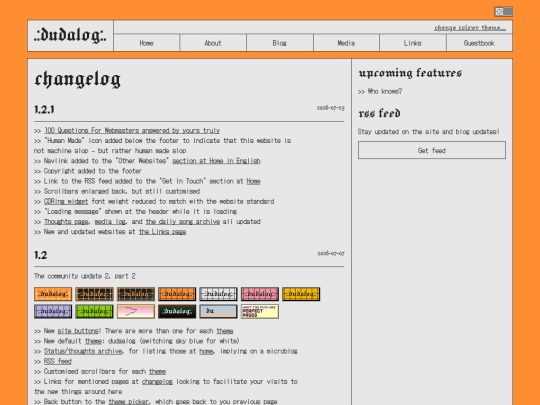The width and height of the screenshot is (540, 405).
Task: Go to the Home nav tab
Action: coord(146,43)
